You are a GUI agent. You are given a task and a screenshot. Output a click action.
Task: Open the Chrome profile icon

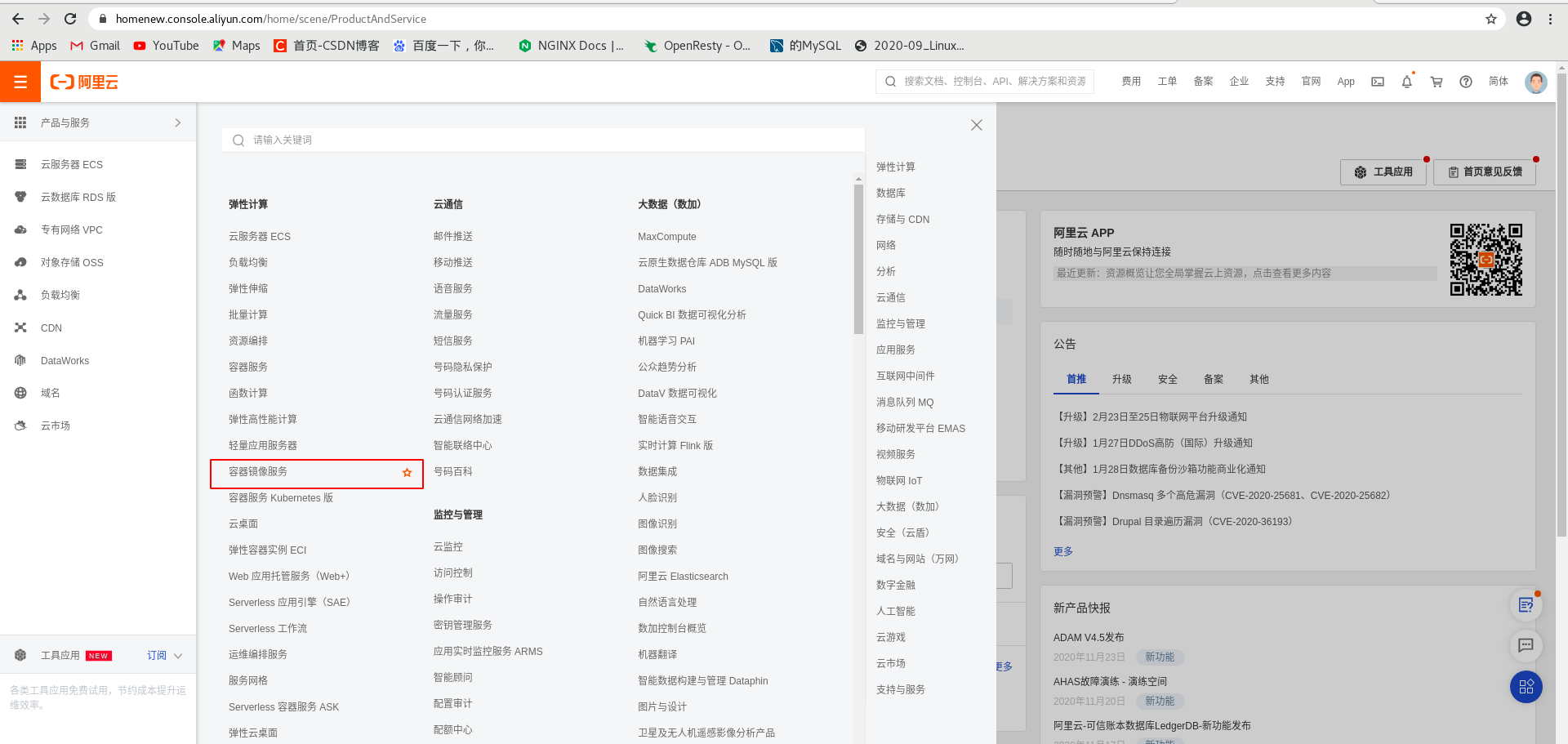click(x=1524, y=19)
